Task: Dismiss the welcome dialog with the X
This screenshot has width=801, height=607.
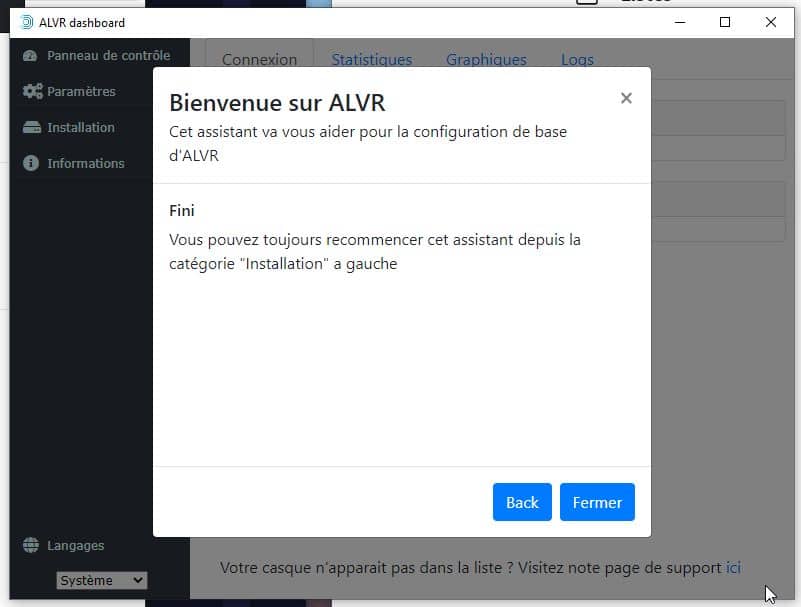Action: click(x=626, y=98)
